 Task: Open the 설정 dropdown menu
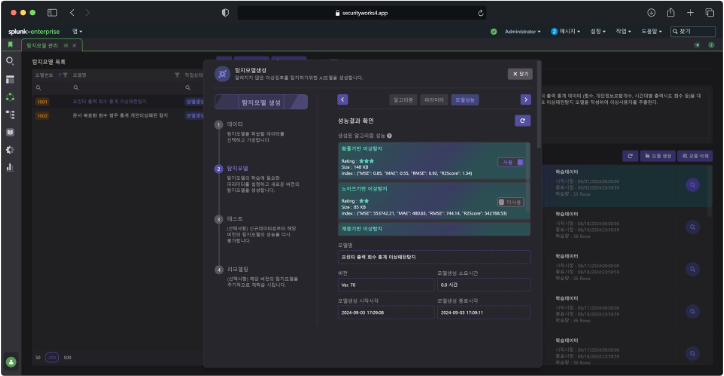(598, 31)
